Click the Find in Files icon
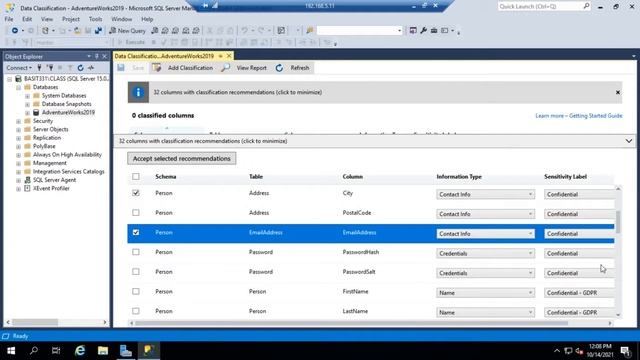The width and height of the screenshot is (640, 360). point(310,31)
